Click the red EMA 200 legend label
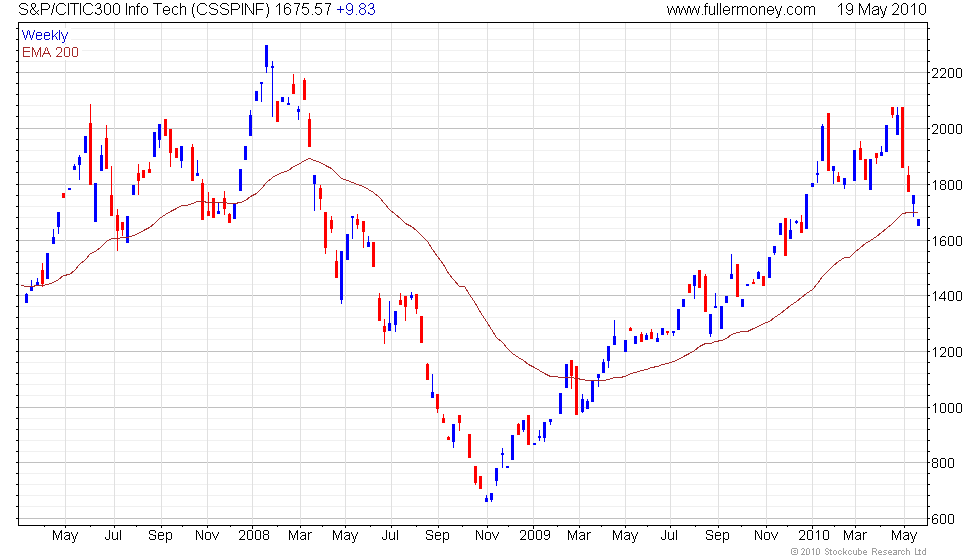Image resolution: width=980 pixels, height=560 pixels. coord(50,52)
